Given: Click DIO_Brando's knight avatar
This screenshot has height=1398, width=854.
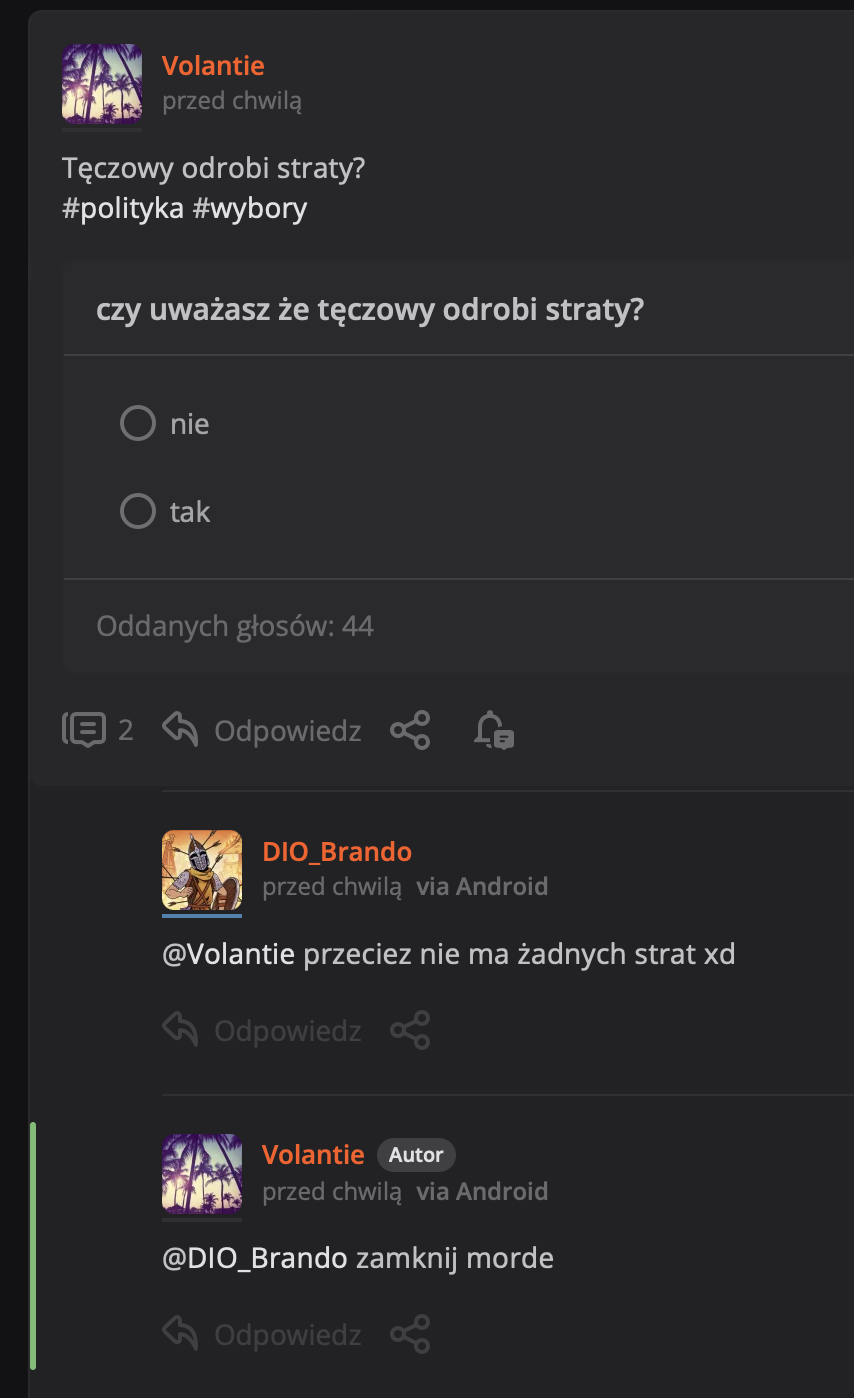Looking at the screenshot, I should tap(202, 870).
